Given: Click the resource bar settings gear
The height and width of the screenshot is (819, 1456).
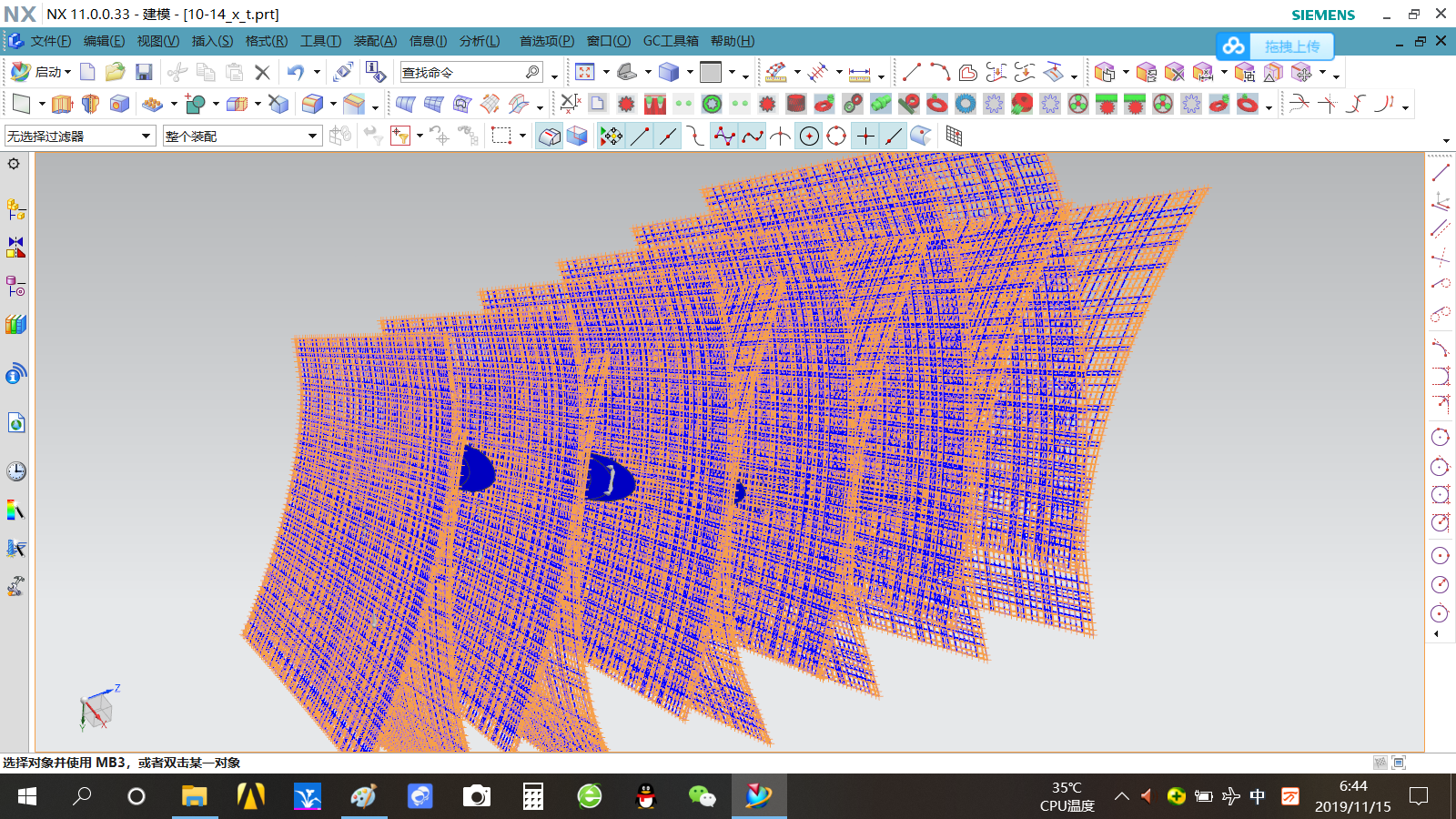Looking at the screenshot, I should [14, 164].
